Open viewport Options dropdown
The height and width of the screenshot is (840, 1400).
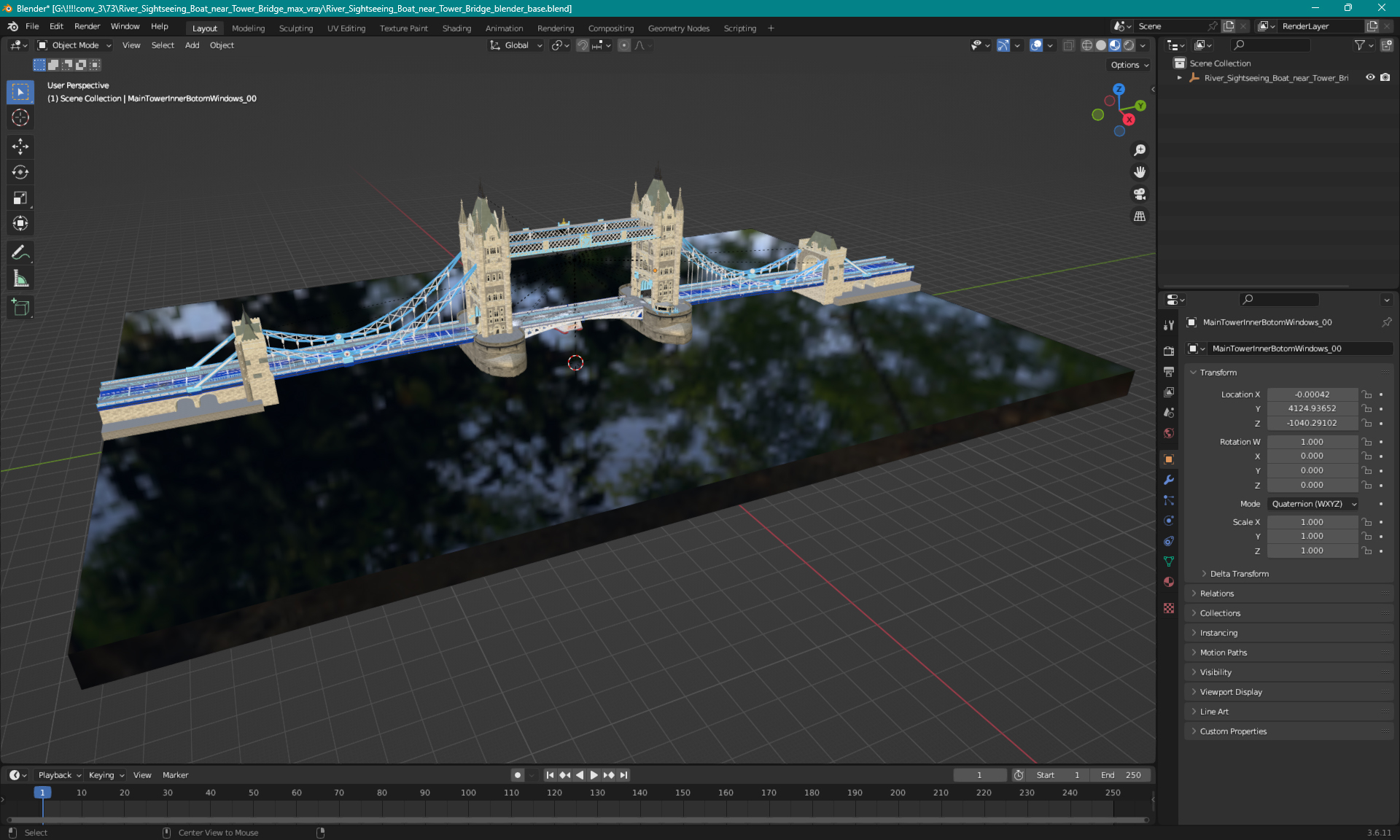[1129, 65]
